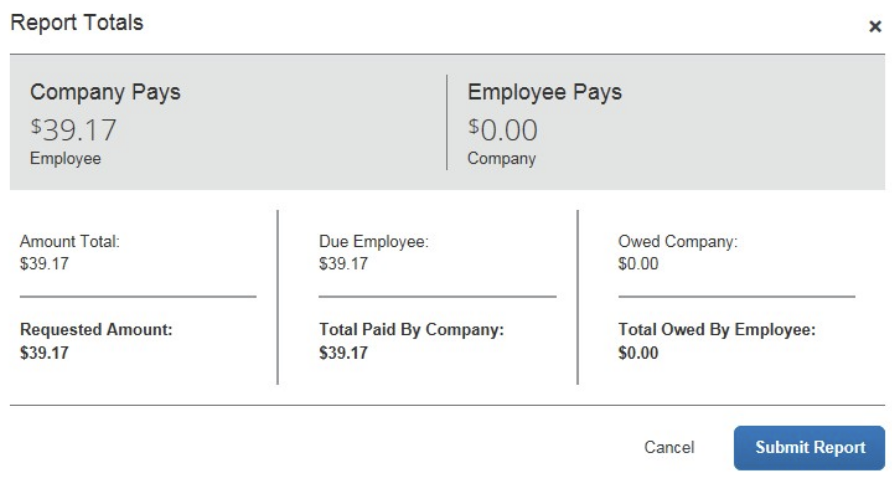Click the value beneath Due Employee
892x484 pixels.
[x=343, y=264]
